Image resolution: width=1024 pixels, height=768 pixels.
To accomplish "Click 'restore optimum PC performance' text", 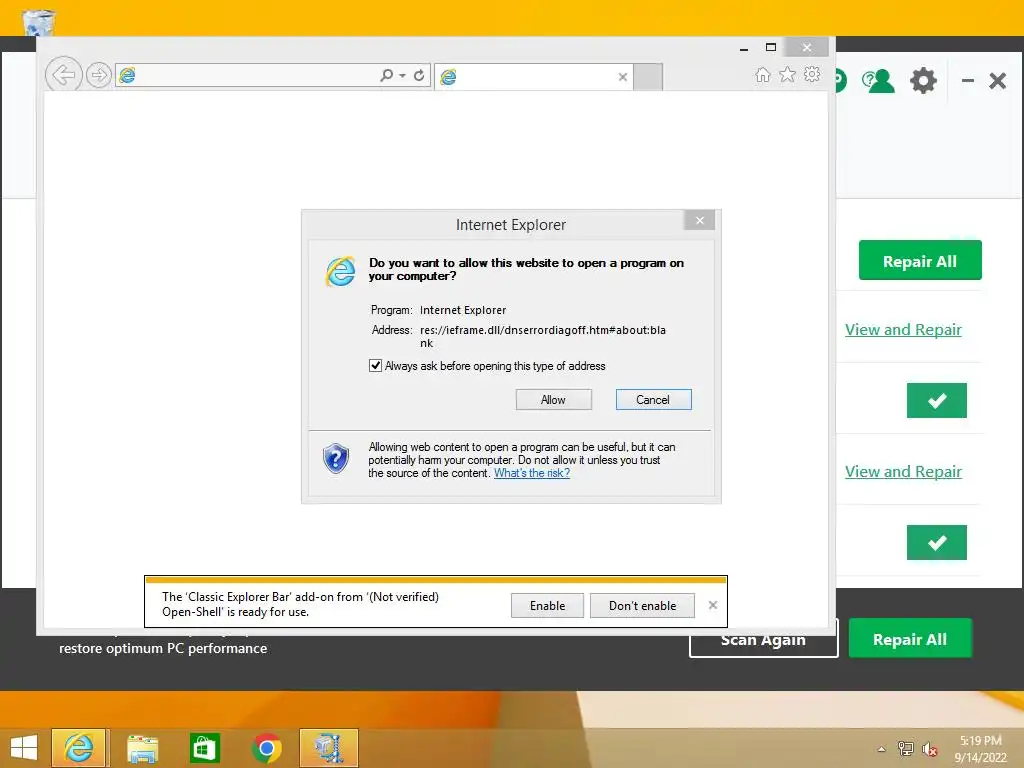I will tap(163, 648).
